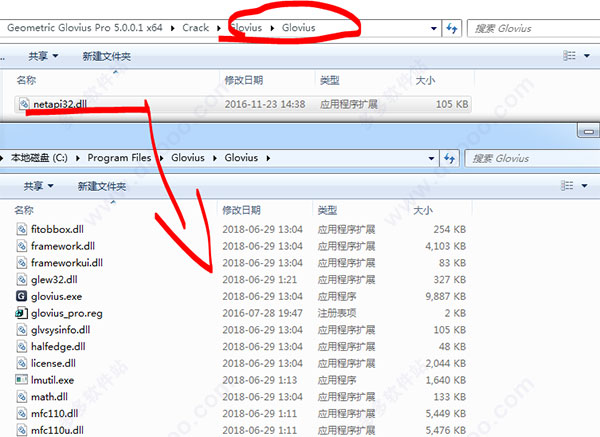Select lmutil.exe application icon
The width and height of the screenshot is (600, 437).
point(21,380)
